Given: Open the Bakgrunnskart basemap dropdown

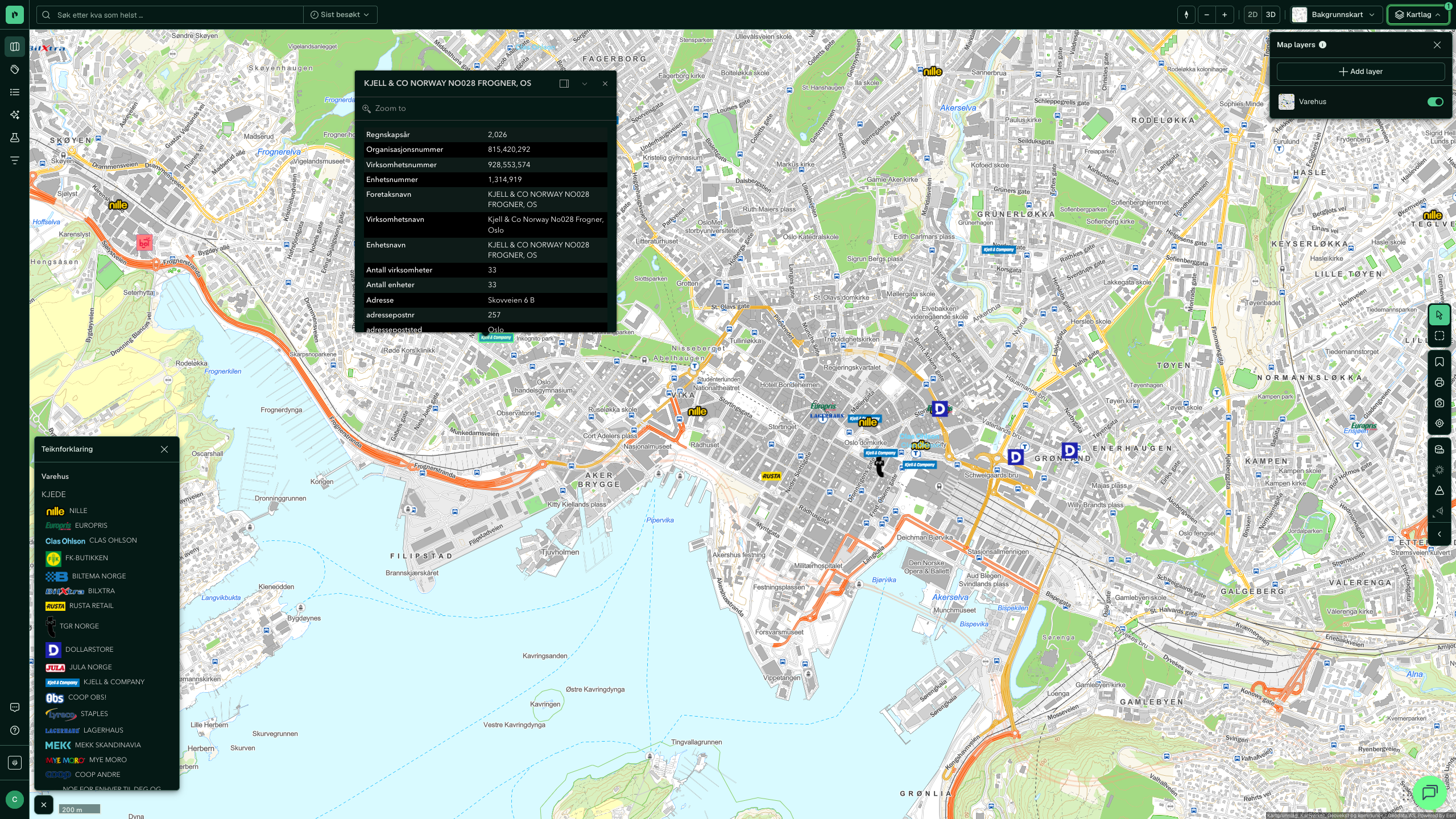Looking at the screenshot, I should [x=1337, y=15].
